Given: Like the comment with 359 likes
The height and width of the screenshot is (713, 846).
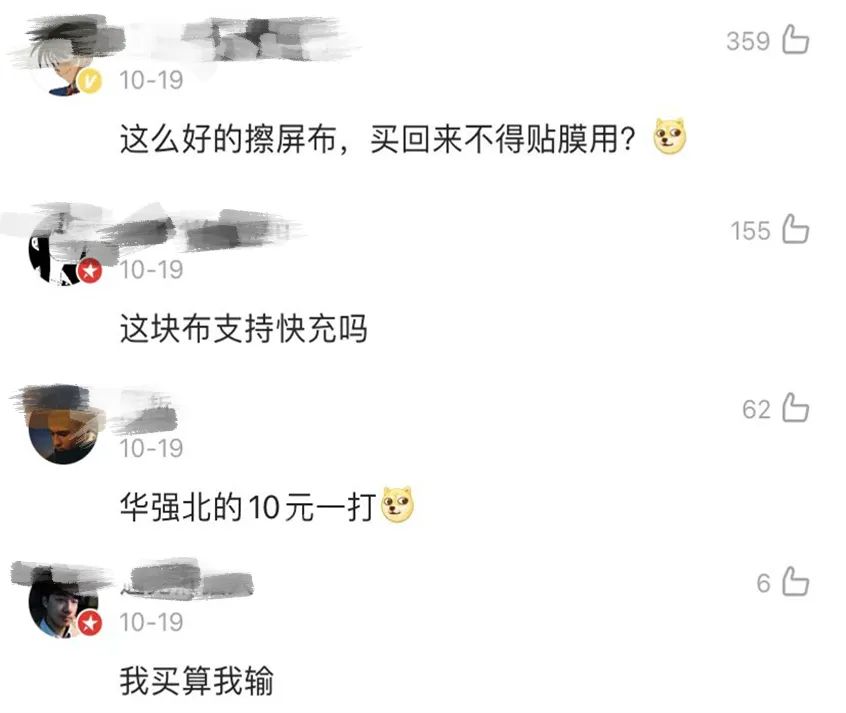Looking at the screenshot, I should point(796,39).
